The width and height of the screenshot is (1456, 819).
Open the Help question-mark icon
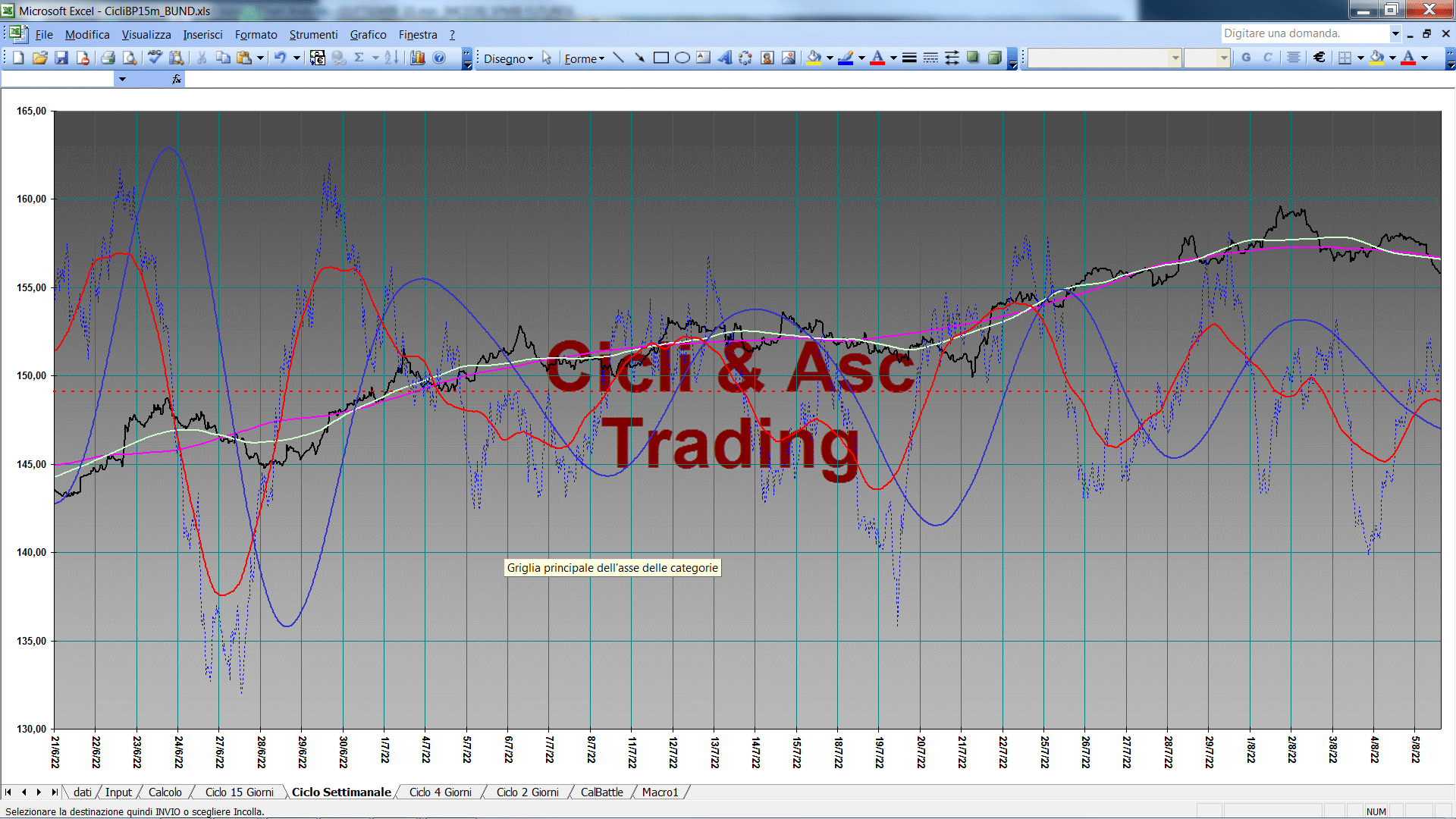[439, 58]
